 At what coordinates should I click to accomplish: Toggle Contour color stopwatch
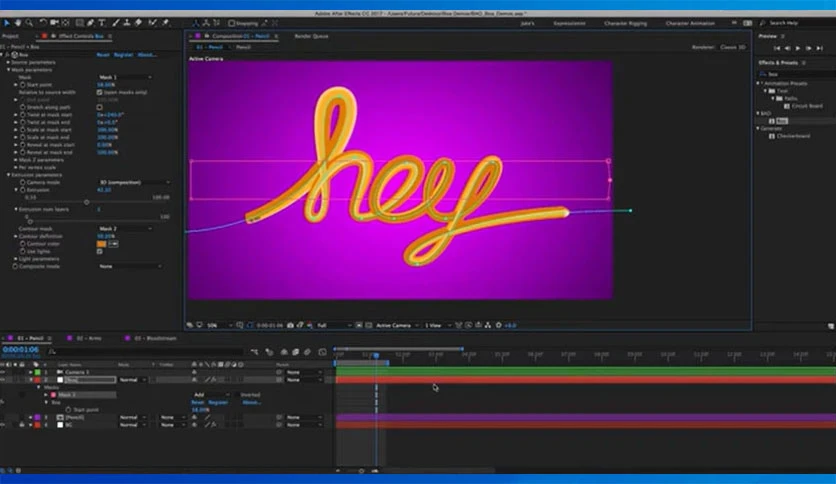pyautogui.click(x=22, y=244)
